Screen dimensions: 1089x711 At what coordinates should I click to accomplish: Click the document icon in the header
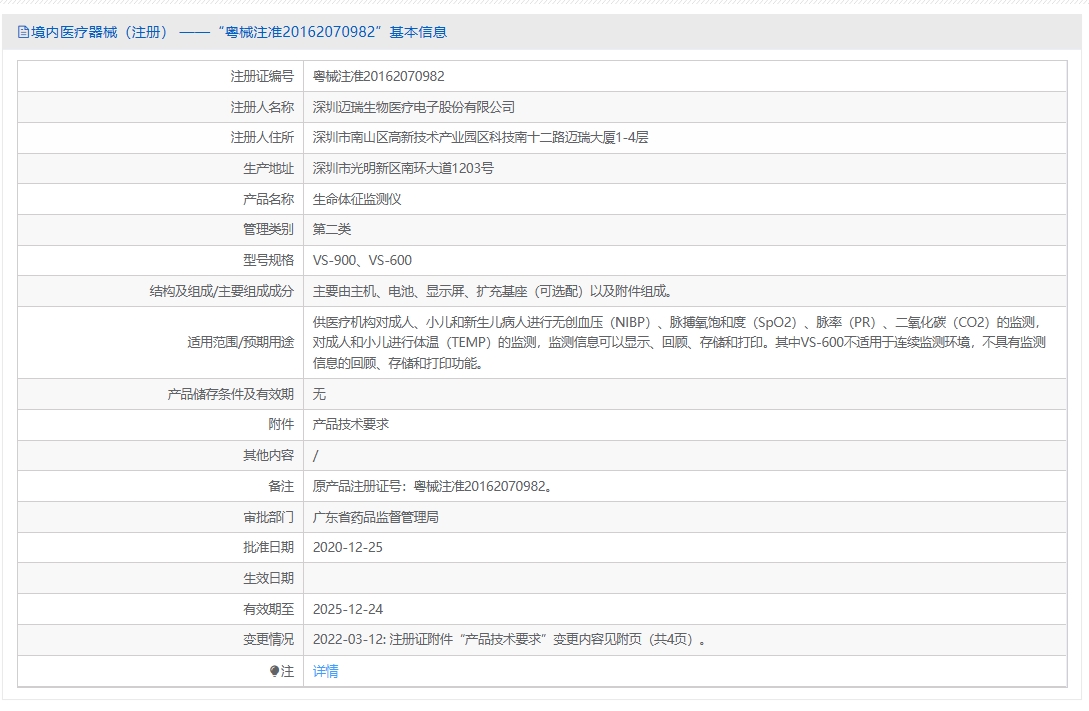click(x=23, y=32)
